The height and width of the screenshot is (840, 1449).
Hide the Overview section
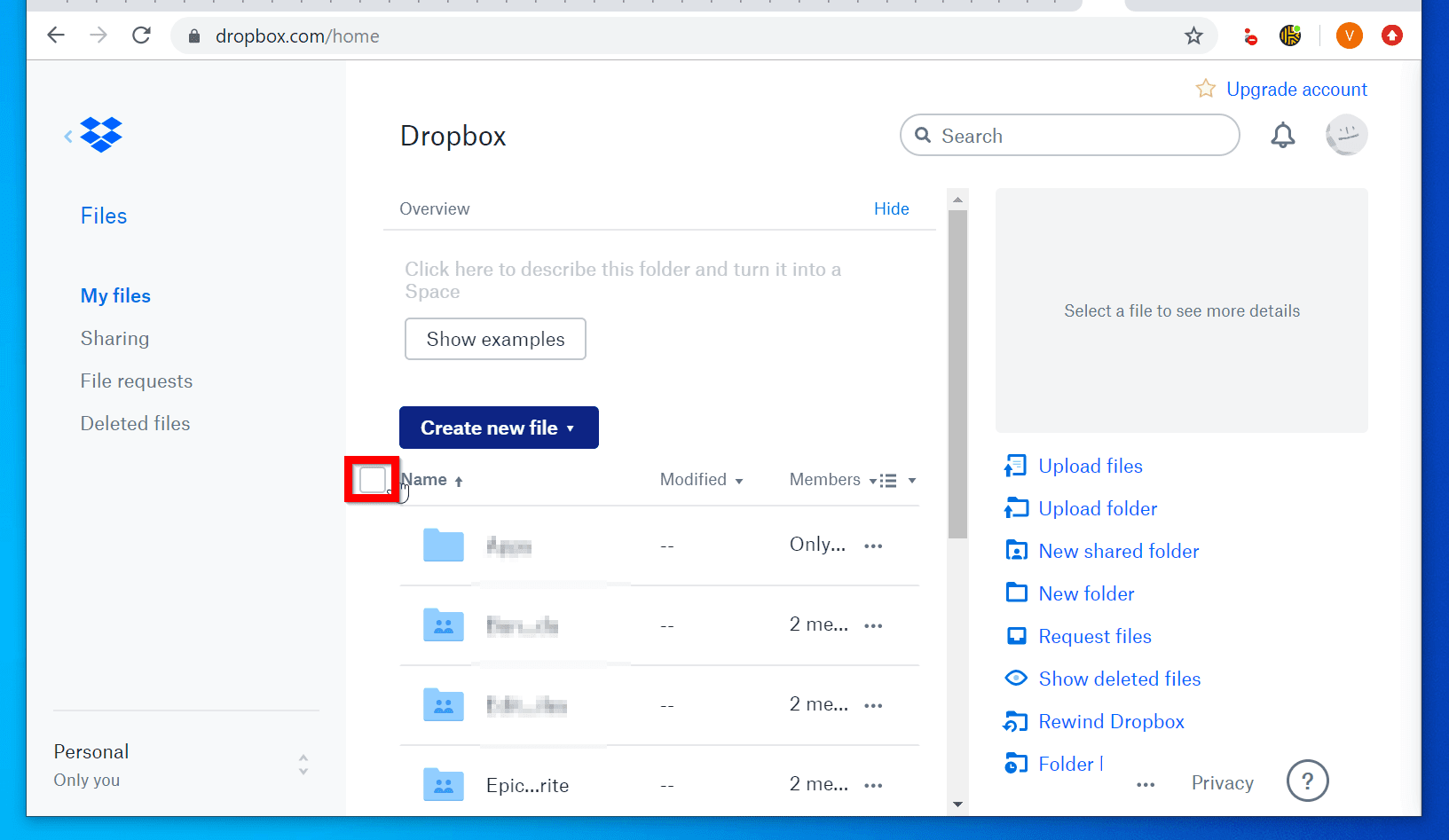(x=891, y=208)
